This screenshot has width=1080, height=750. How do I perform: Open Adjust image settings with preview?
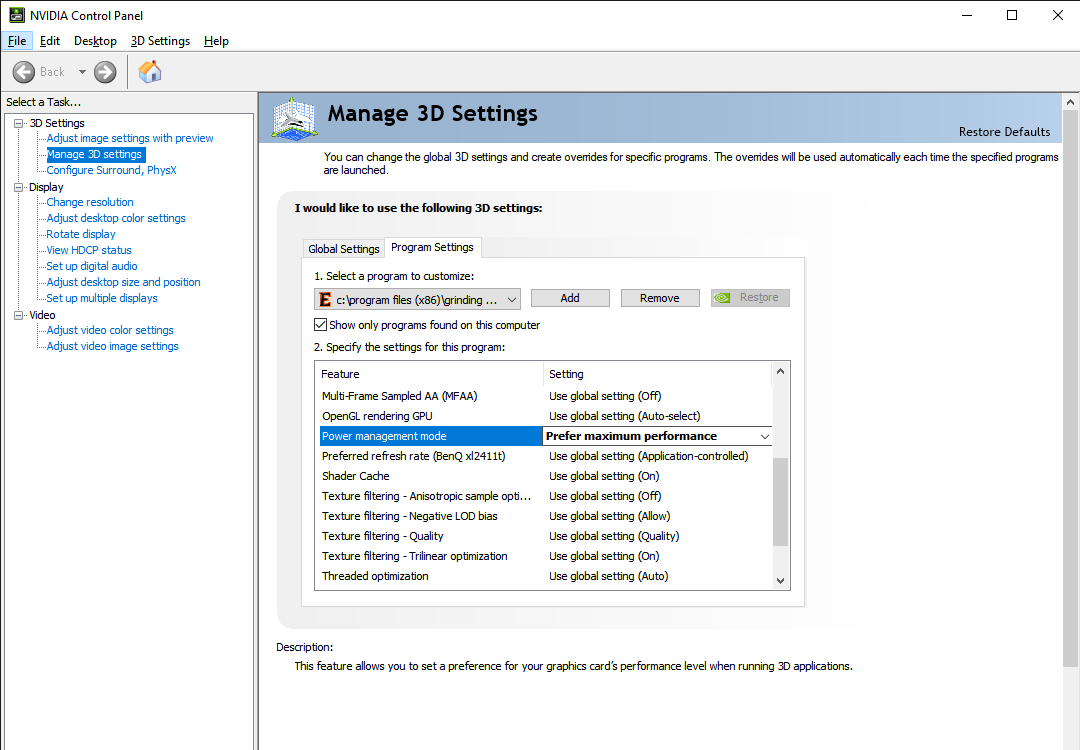(130, 138)
